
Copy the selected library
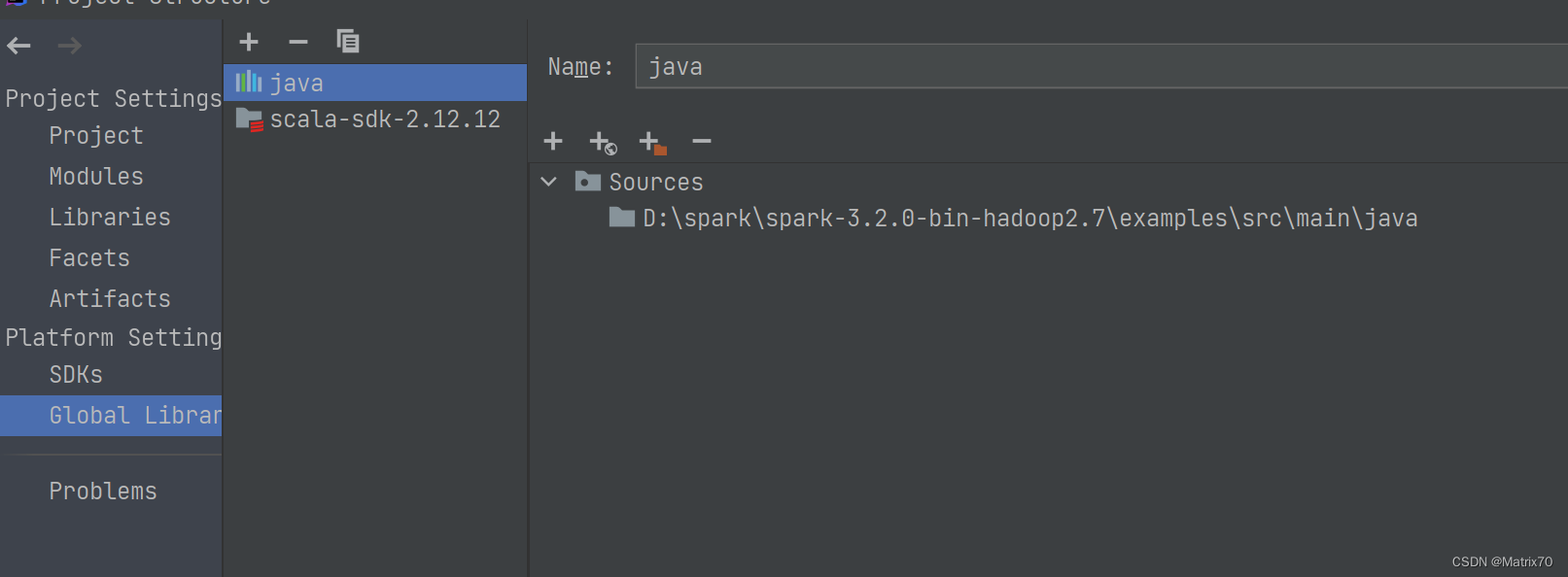[348, 42]
